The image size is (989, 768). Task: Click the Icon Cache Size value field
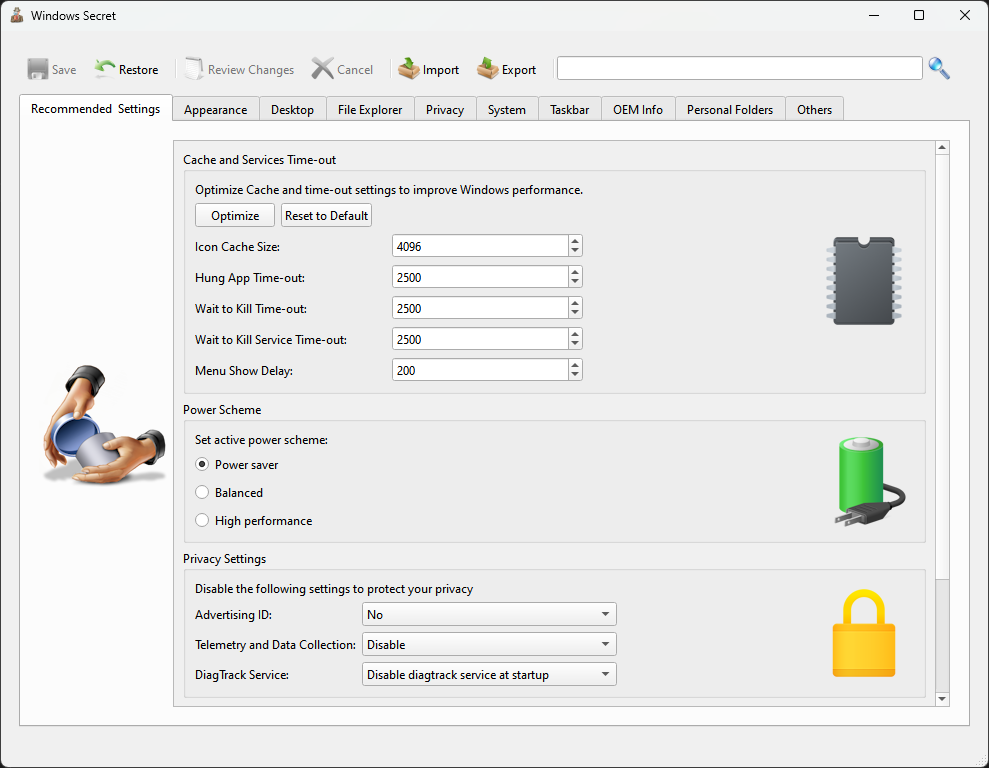click(x=480, y=246)
